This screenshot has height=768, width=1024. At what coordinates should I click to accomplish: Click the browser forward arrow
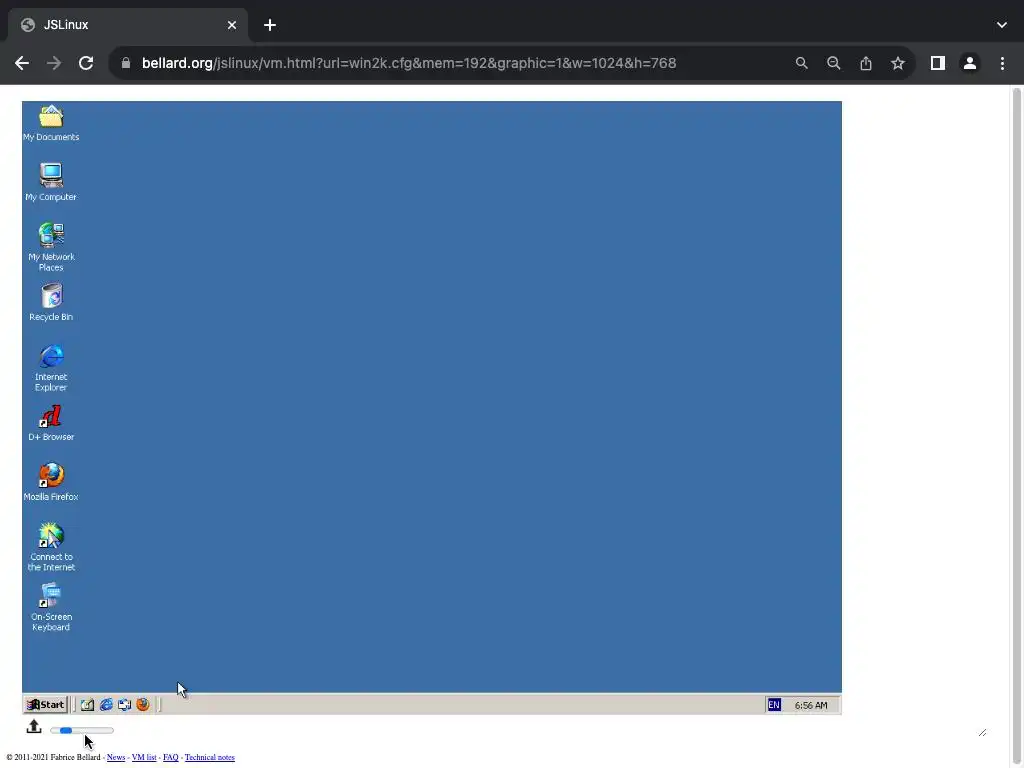pyautogui.click(x=54, y=63)
